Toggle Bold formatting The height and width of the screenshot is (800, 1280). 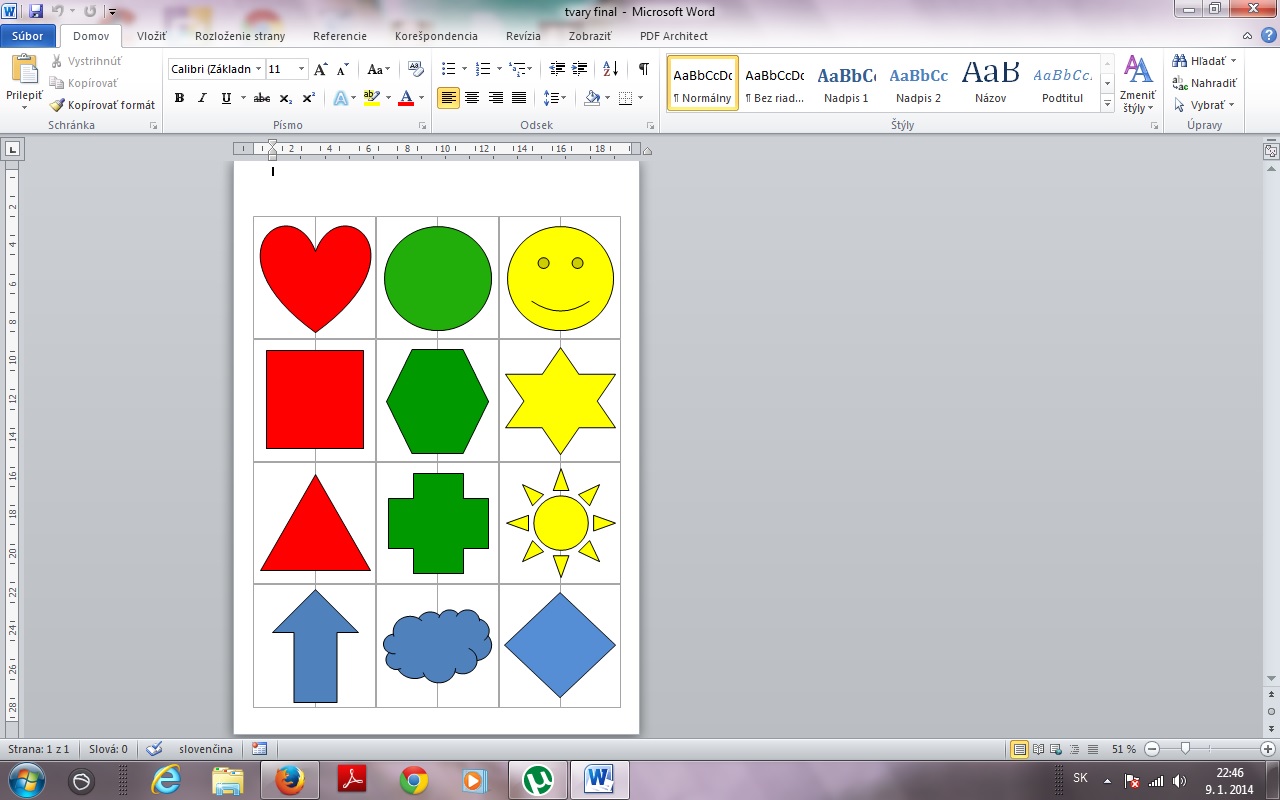click(x=179, y=98)
